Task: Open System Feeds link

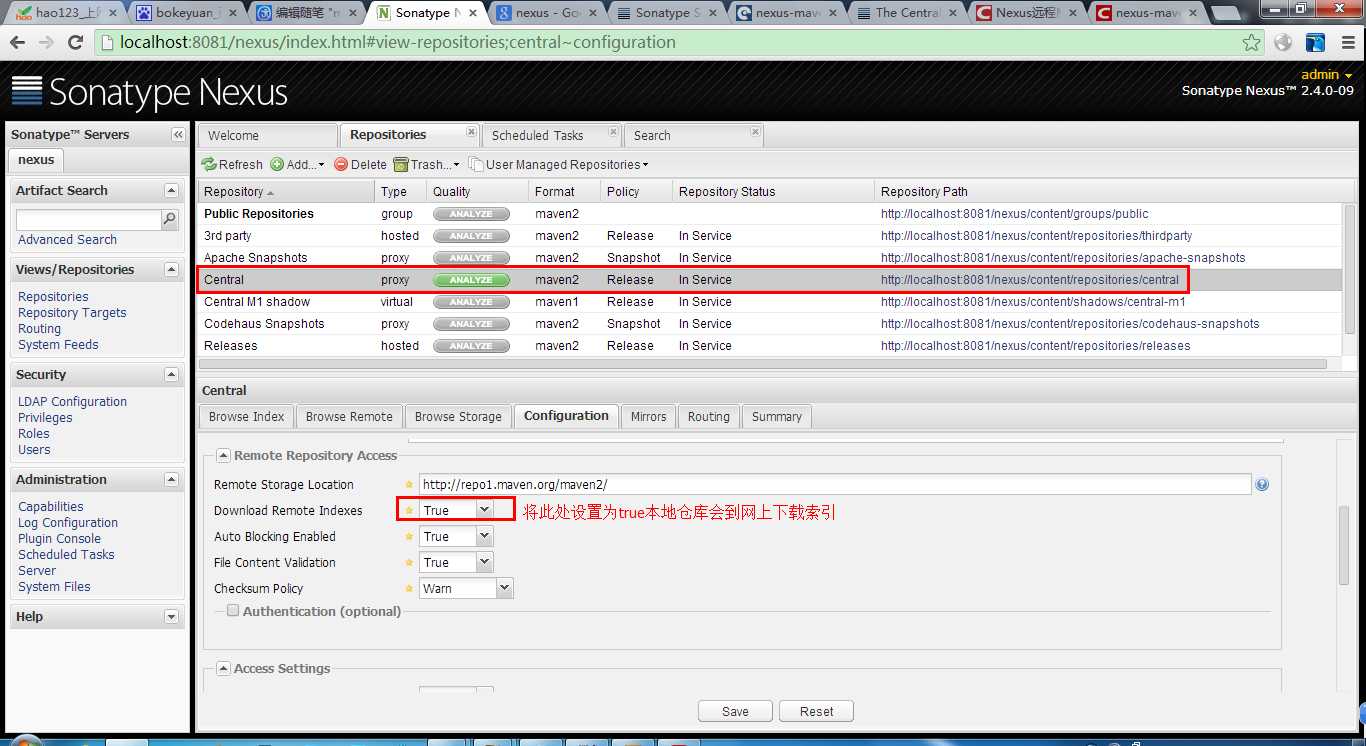Action: pos(58,345)
